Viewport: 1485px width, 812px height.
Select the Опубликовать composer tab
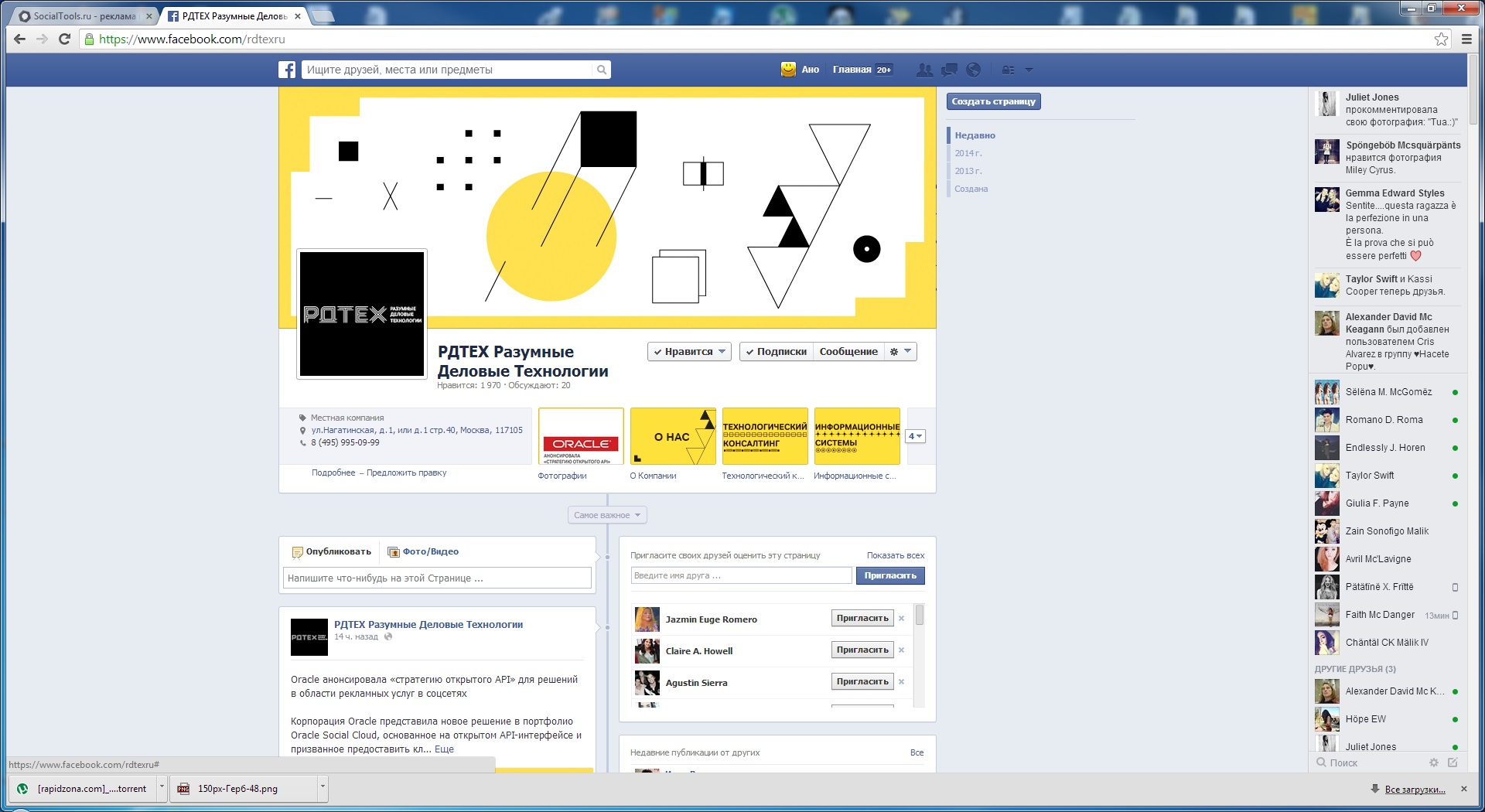pos(332,551)
